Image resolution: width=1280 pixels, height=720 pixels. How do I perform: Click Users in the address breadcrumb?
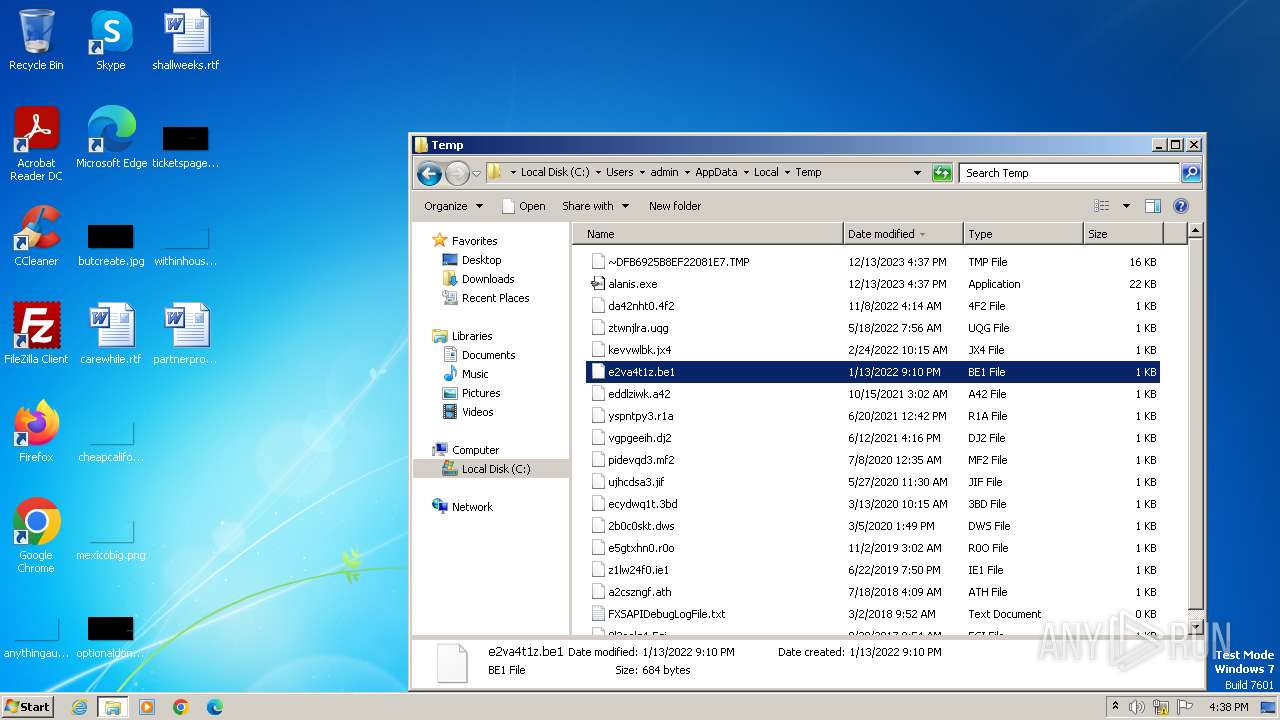tap(620, 172)
